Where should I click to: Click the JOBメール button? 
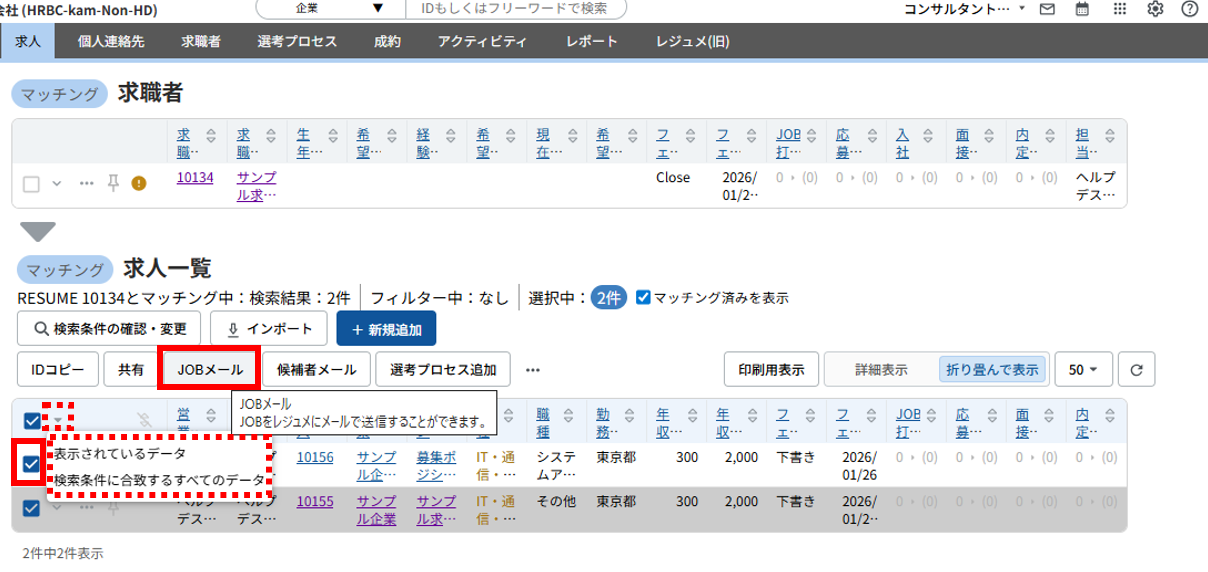(x=210, y=369)
